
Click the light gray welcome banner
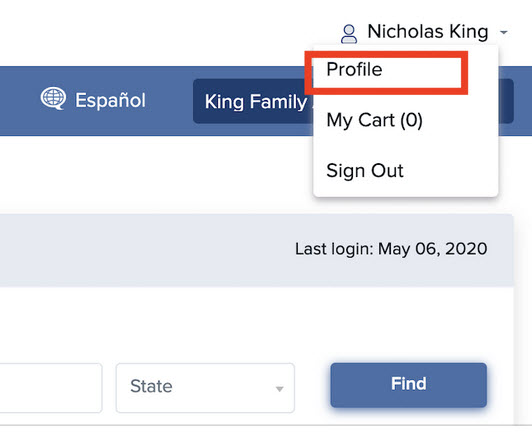tap(257, 250)
